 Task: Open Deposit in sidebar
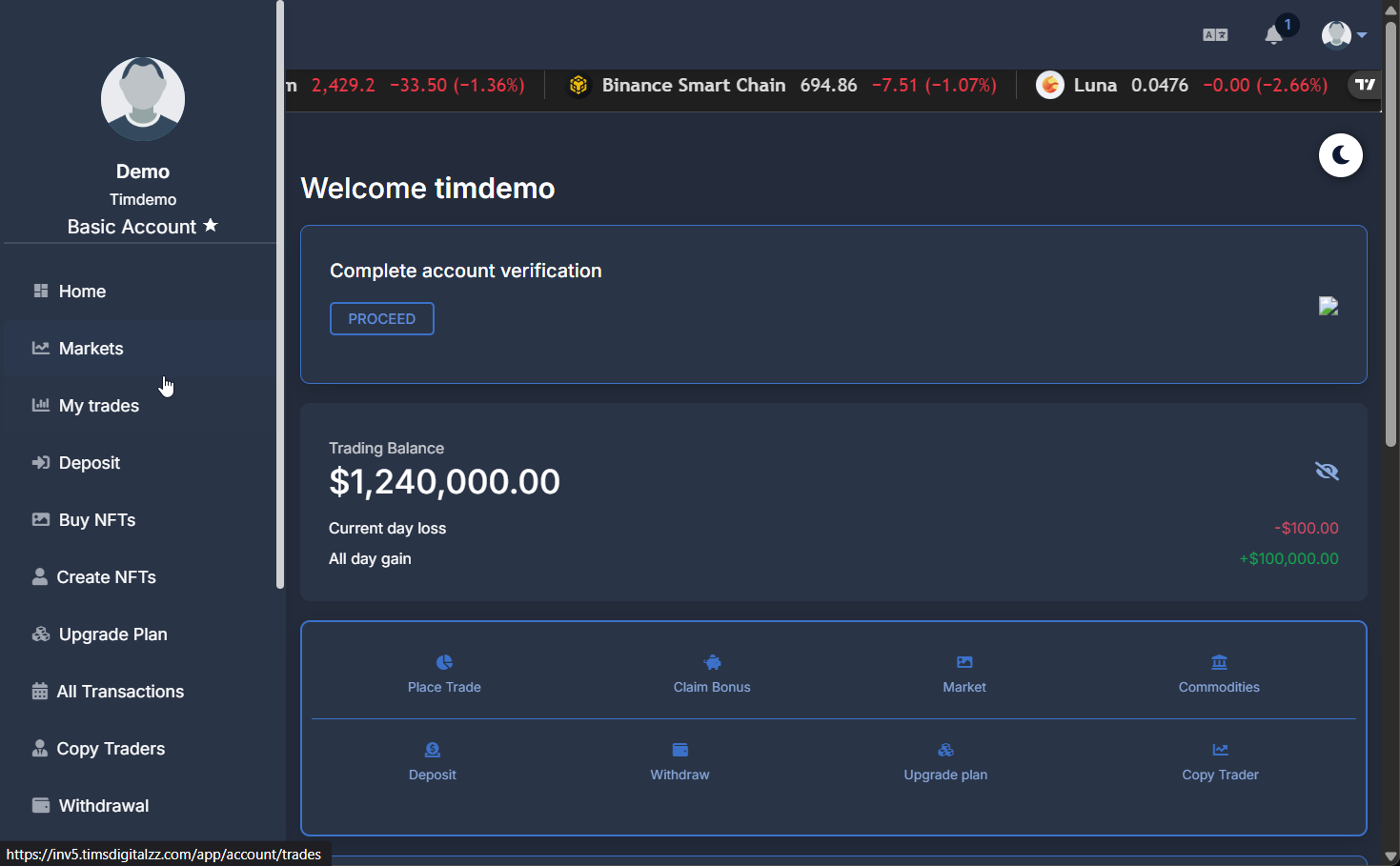point(140,463)
